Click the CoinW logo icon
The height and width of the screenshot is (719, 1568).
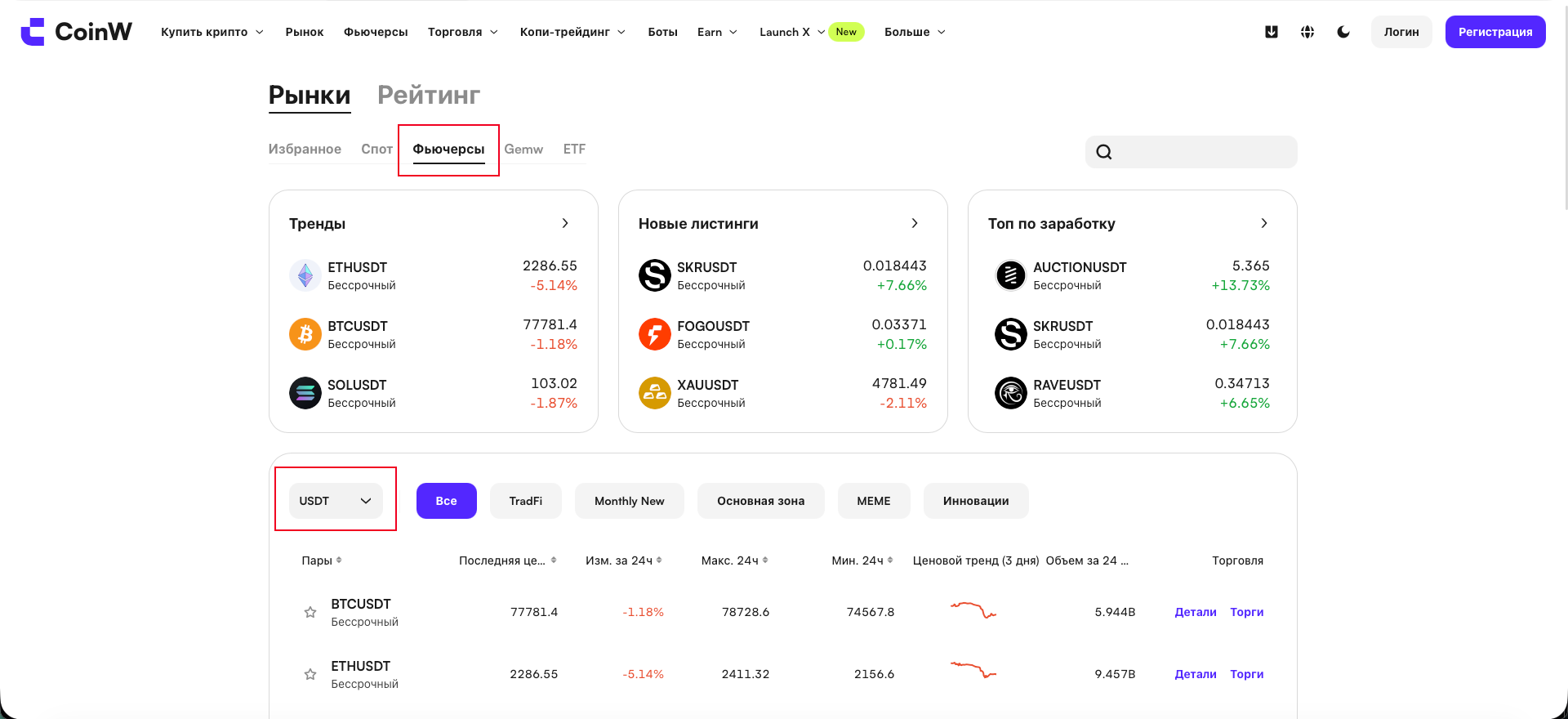[33, 32]
